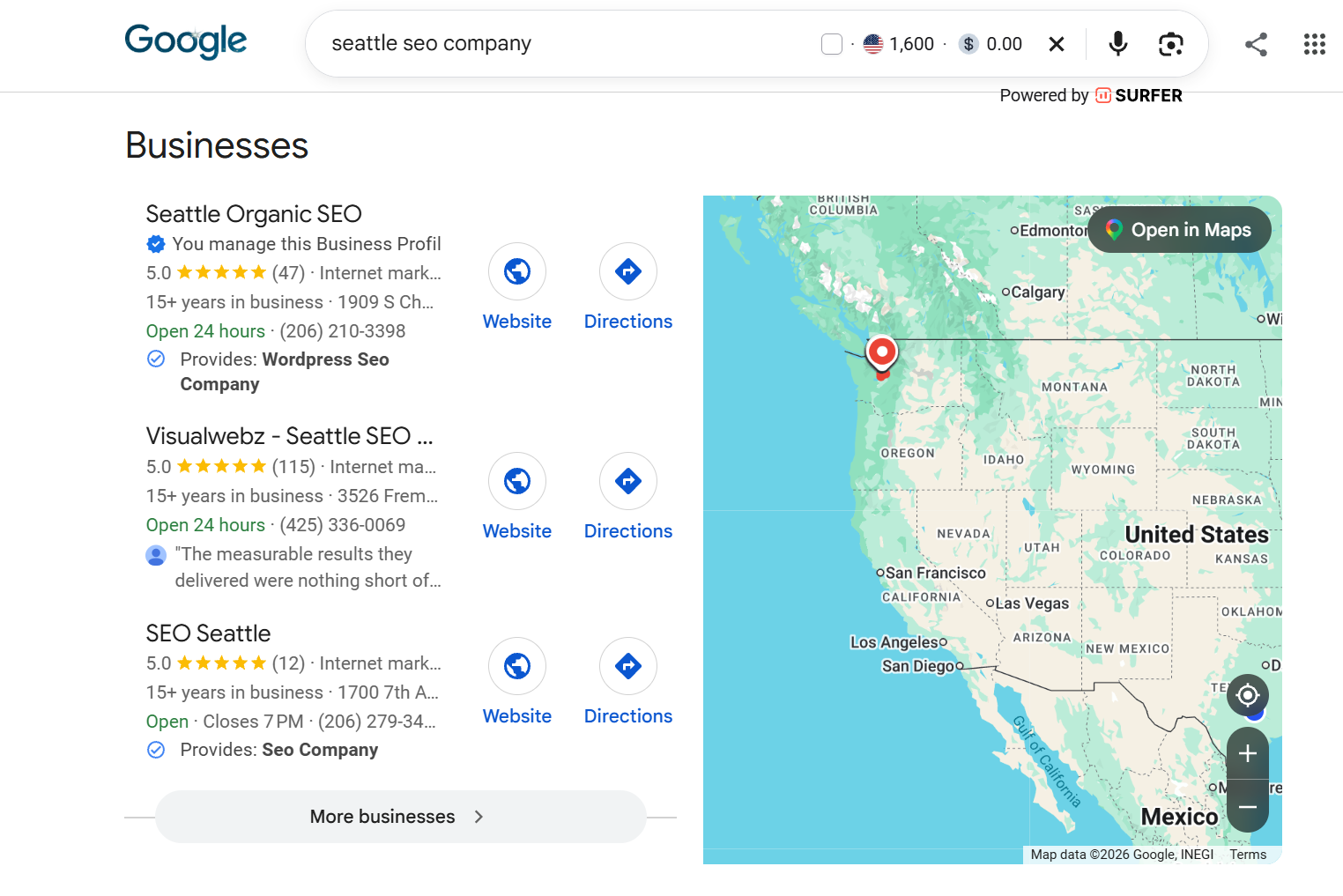Open Seattle Organic SEO website globe icon
The height and width of the screenshot is (896, 1343).
(517, 271)
